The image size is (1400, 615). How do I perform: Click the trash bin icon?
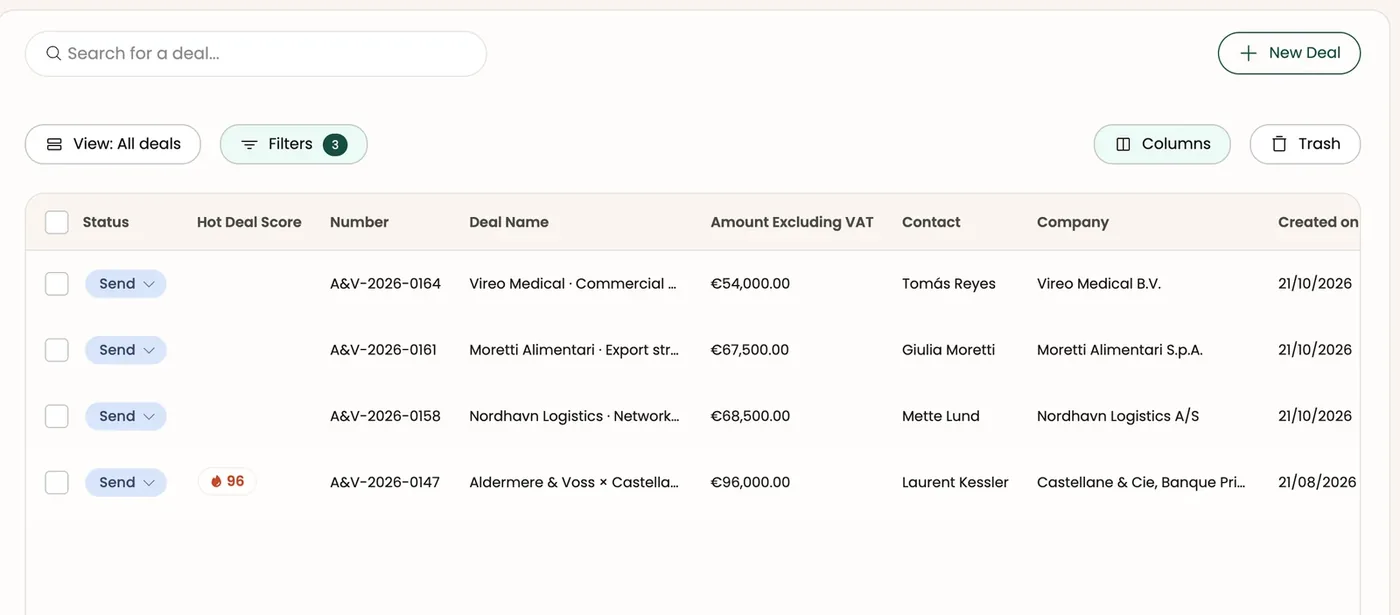click(x=1279, y=144)
